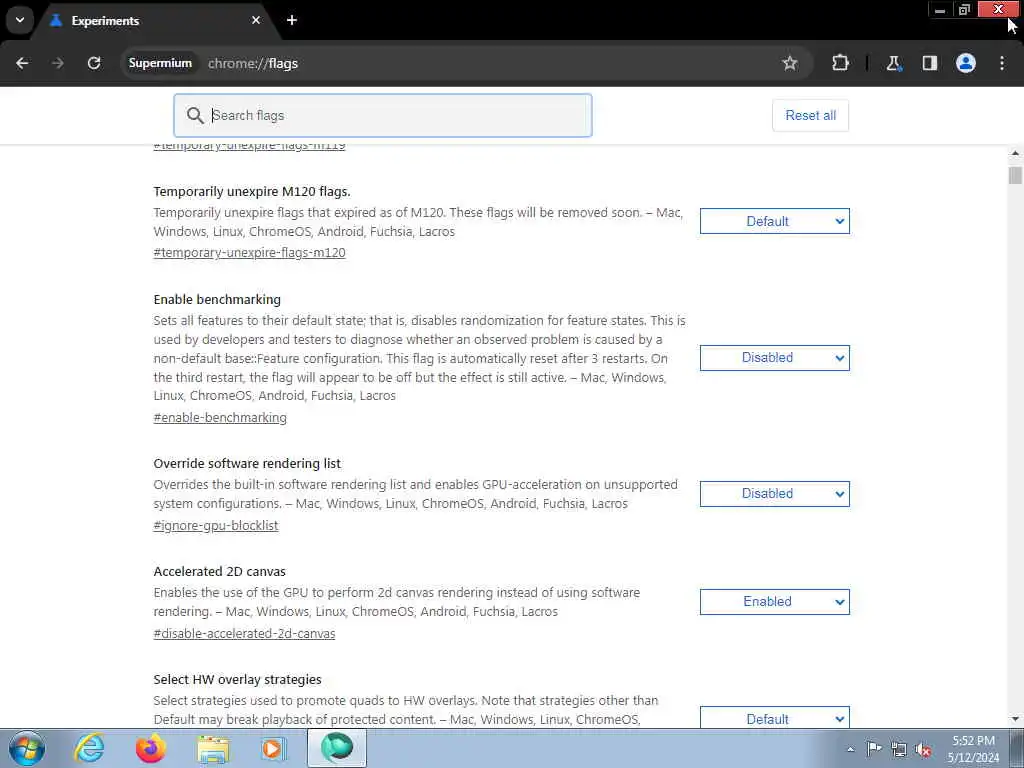Screen dimensions: 1024x768
Task: Restore down the Supermium window
Action: (x=965, y=10)
